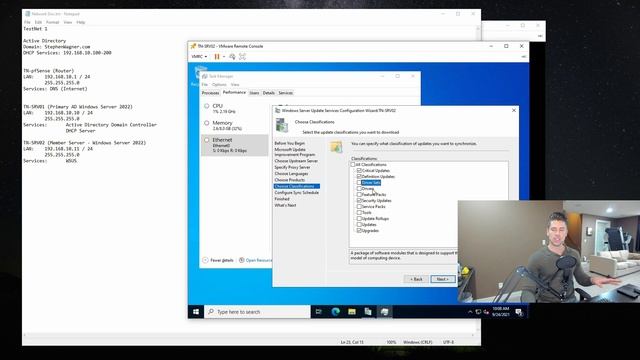Screen dimensions: 640x360
Task: Open Notepad Help menu
Action: click(x=81, y=22)
